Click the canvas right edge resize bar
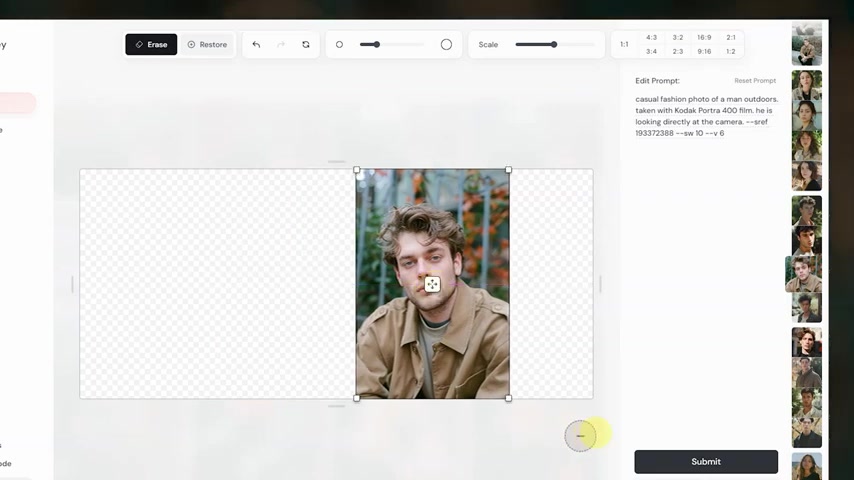Screen dimensions: 854x480 coord(601,284)
